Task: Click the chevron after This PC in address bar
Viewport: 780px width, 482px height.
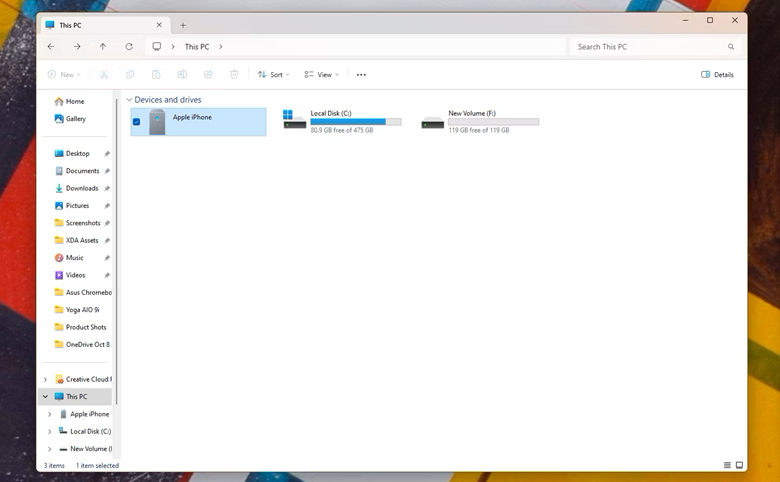Action: click(221, 47)
